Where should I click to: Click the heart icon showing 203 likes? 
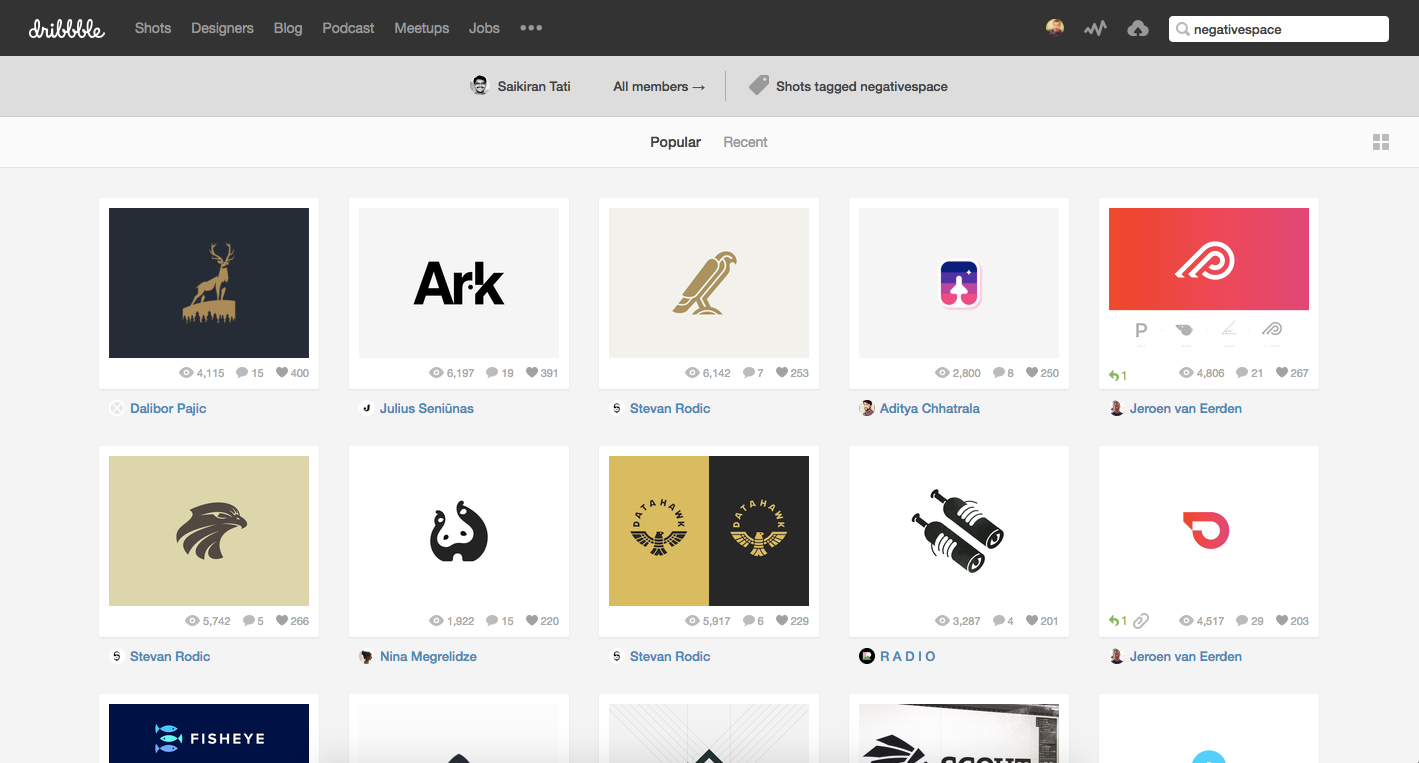click(1281, 621)
